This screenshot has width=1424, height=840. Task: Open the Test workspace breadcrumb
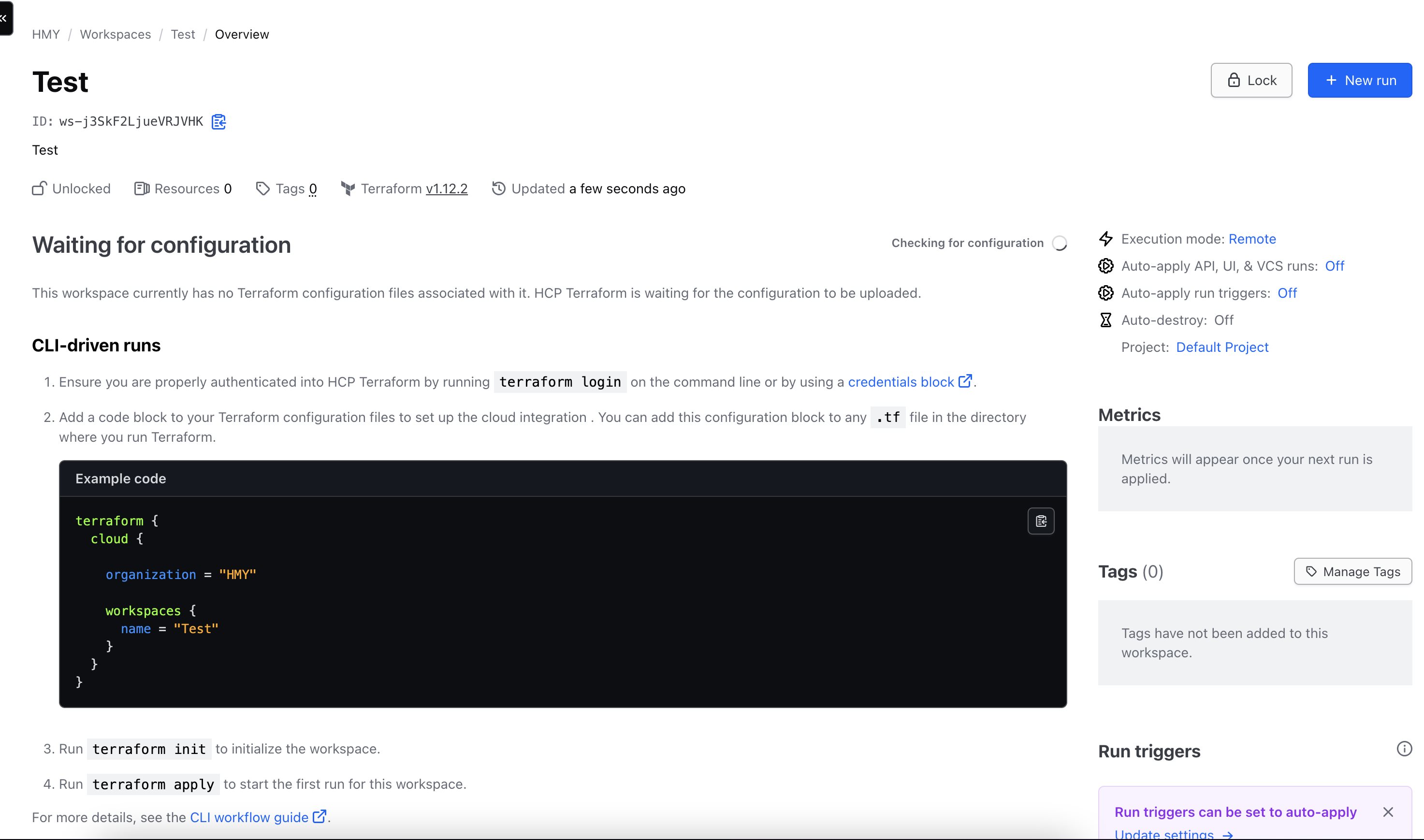tap(183, 34)
